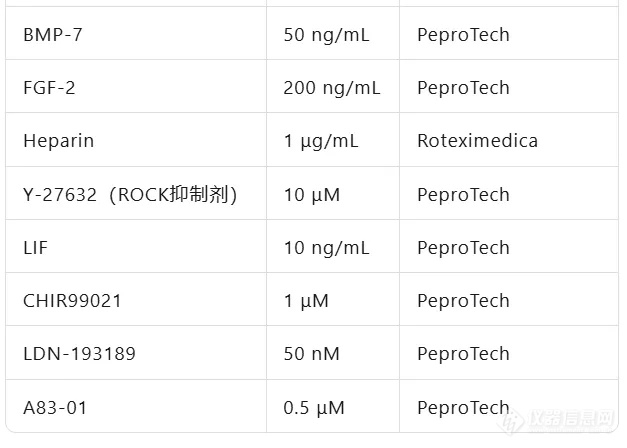Image resolution: width=627 pixels, height=448 pixels.
Task: Select the 10 µM concentration value
Action: click(x=312, y=194)
